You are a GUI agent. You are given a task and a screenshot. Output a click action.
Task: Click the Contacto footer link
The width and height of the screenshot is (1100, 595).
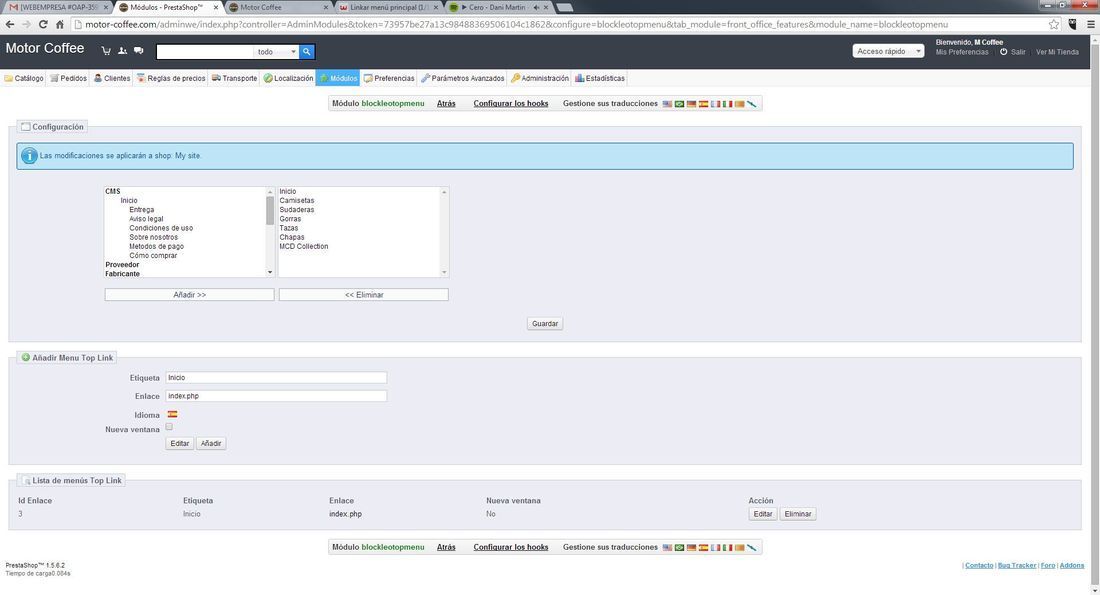coord(979,566)
